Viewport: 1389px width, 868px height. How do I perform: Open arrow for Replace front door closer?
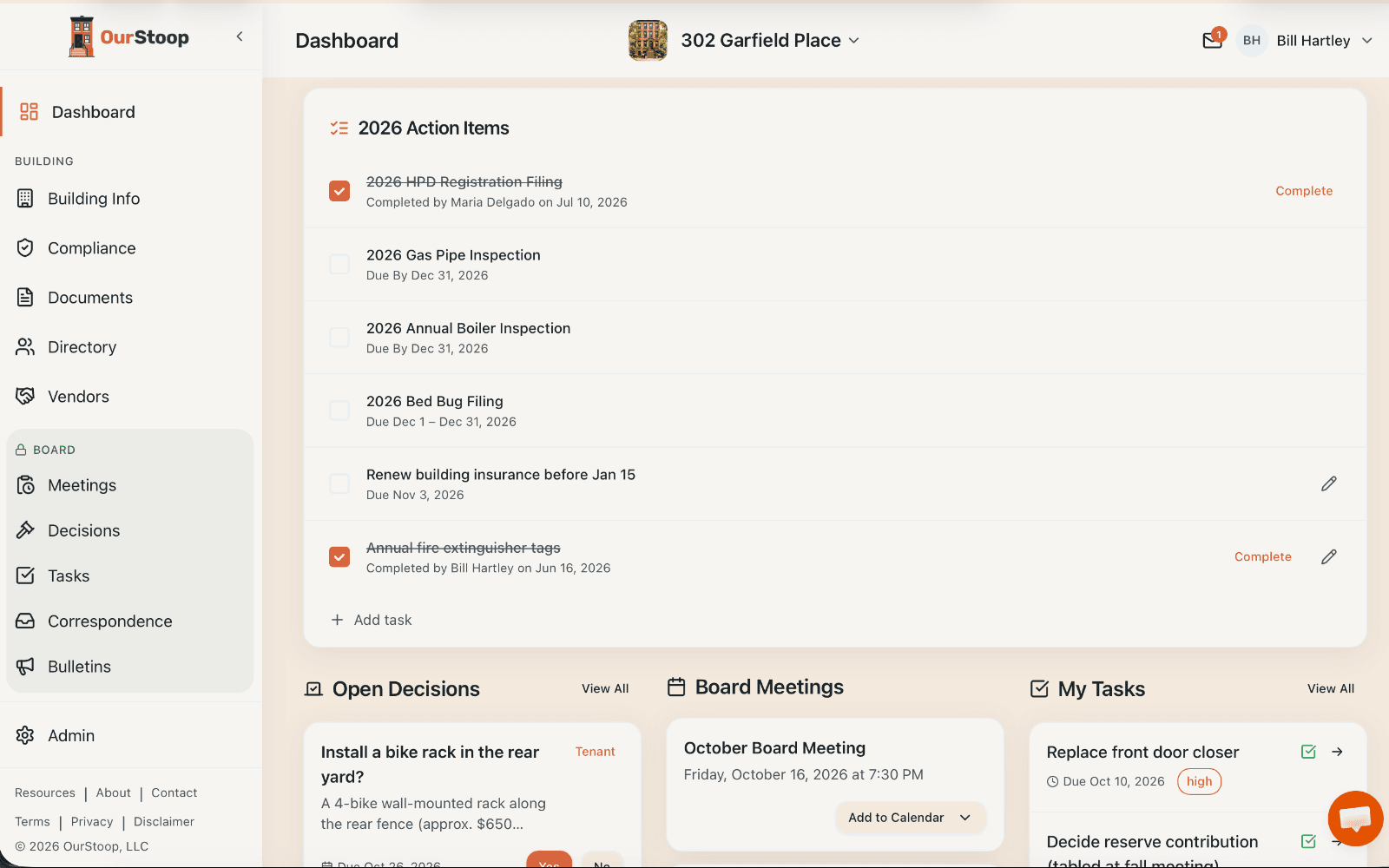coord(1338,752)
